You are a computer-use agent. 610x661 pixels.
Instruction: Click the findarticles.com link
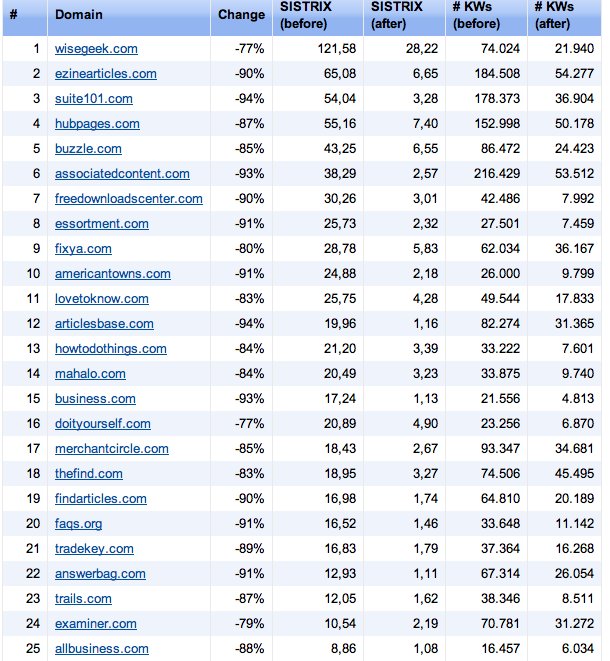[x=101, y=498]
